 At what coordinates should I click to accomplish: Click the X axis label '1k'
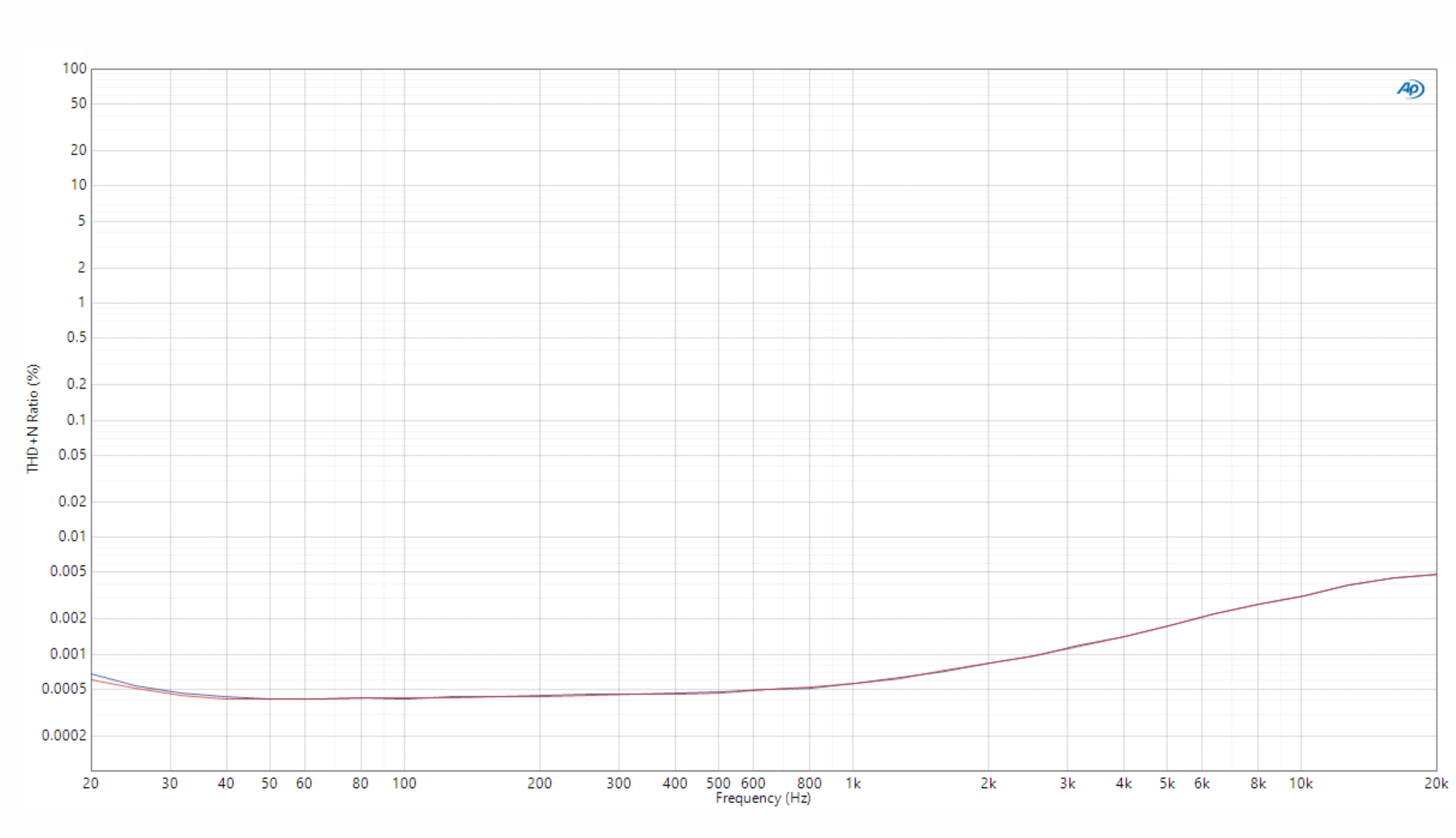[x=853, y=783]
